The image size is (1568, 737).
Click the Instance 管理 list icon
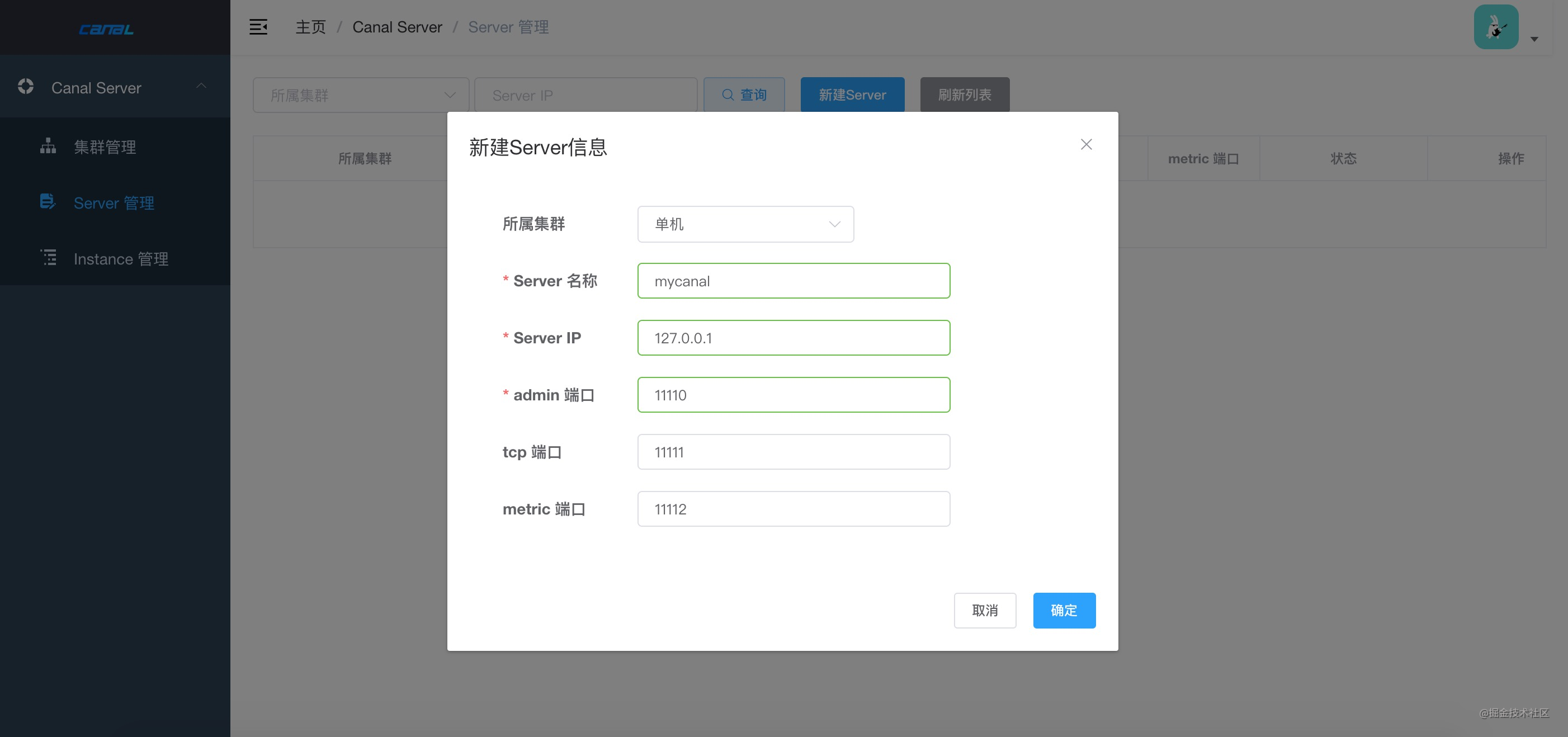49,257
